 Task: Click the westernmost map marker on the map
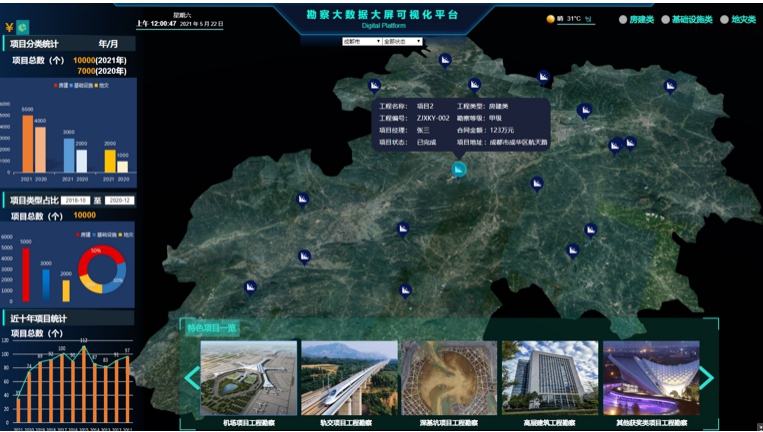pyautogui.click(x=250, y=288)
